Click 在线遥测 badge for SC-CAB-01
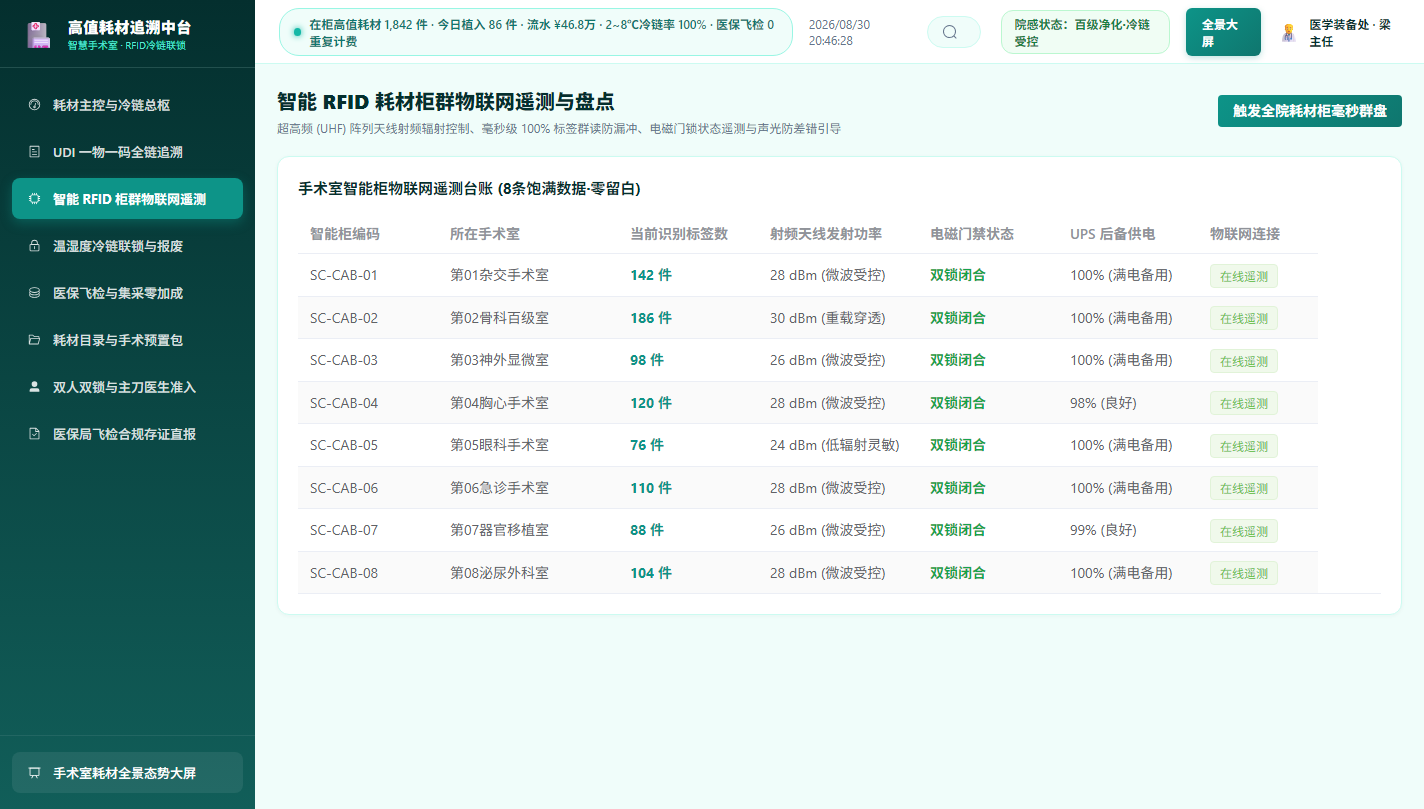Screen dimensions: 1424x809 (x=1243, y=276)
